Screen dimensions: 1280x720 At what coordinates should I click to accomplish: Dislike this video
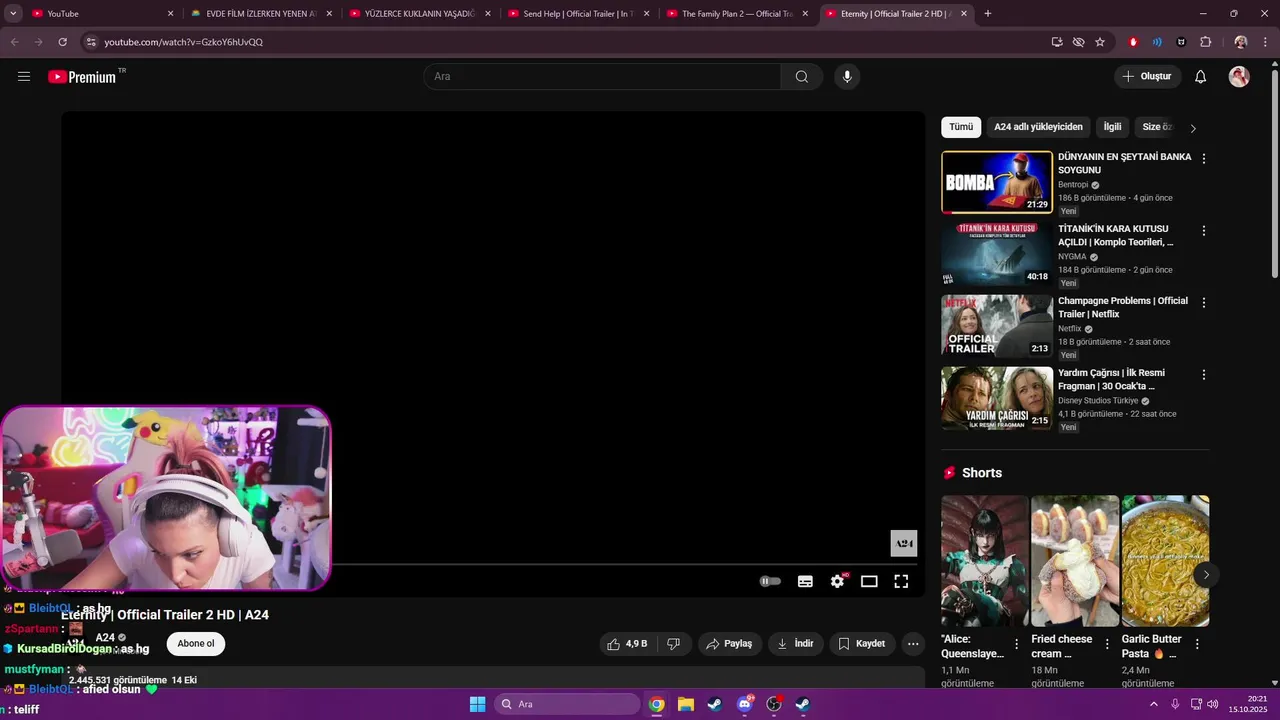(x=674, y=644)
